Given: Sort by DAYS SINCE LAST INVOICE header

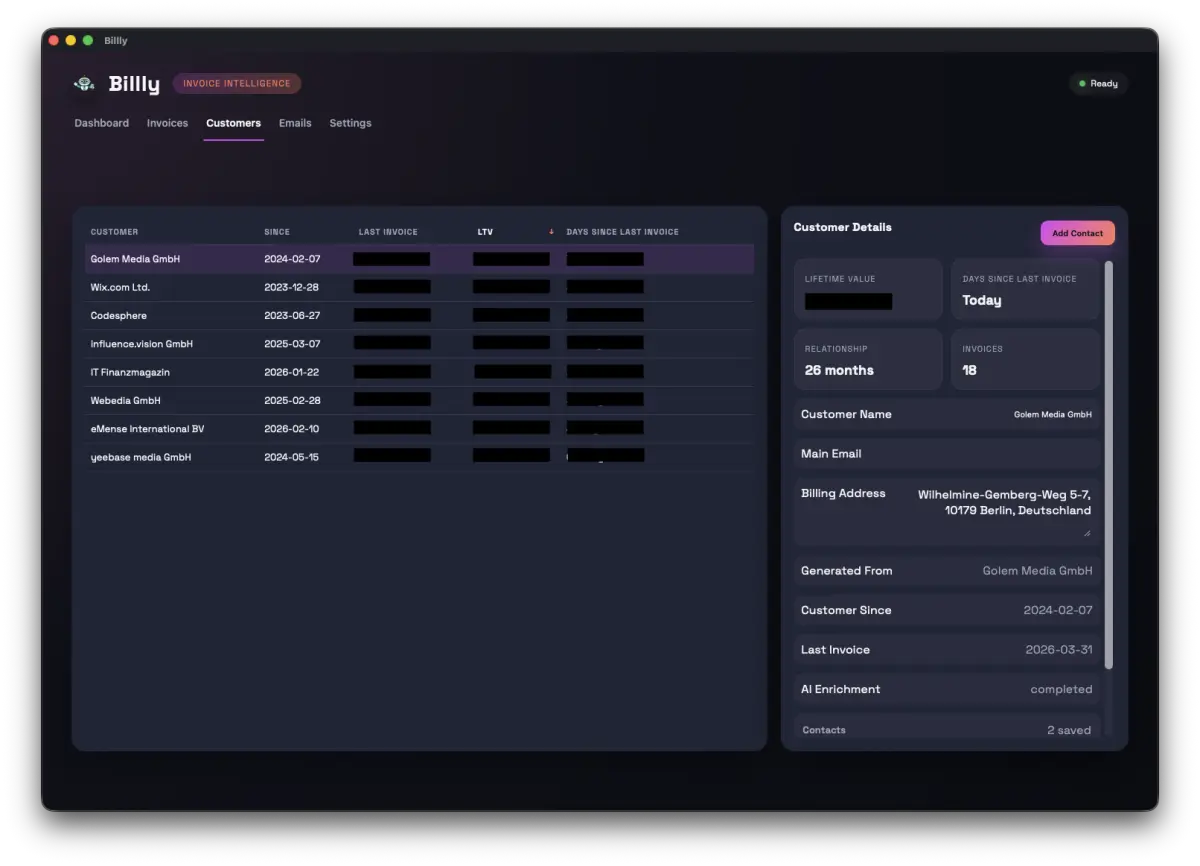Looking at the screenshot, I should coord(622,231).
